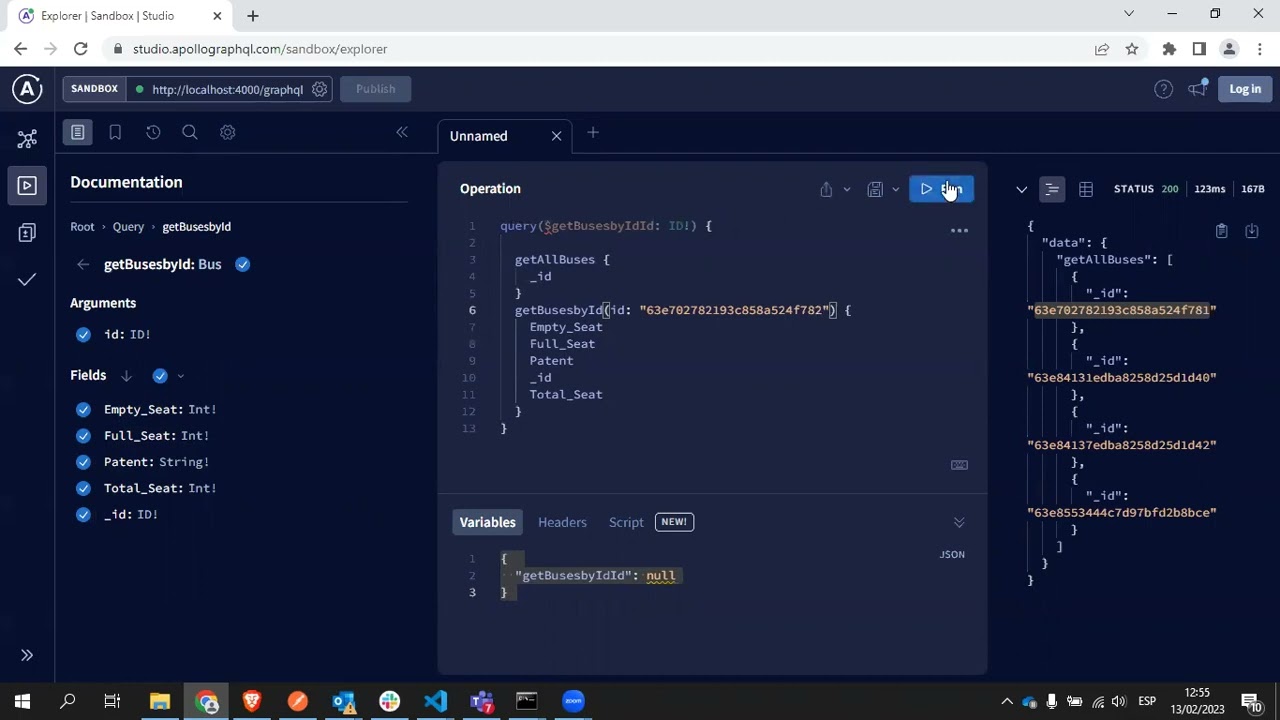1280x720 pixels.
Task: Open the bookmarks (operation collections) icon
Action: [x=115, y=132]
